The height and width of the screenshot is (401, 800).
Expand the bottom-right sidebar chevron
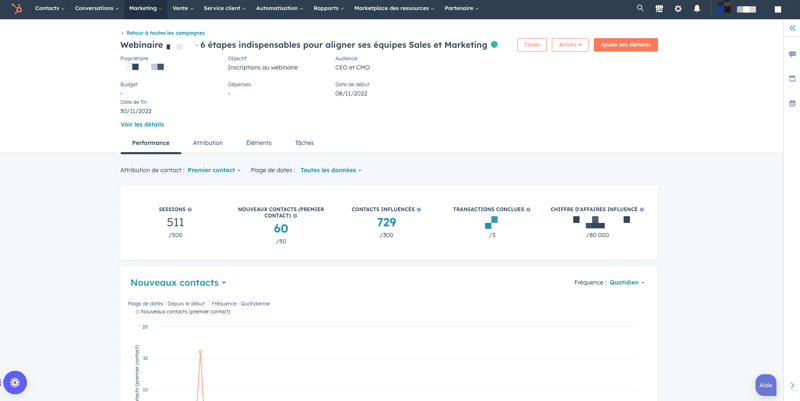(x=792, y=385)
